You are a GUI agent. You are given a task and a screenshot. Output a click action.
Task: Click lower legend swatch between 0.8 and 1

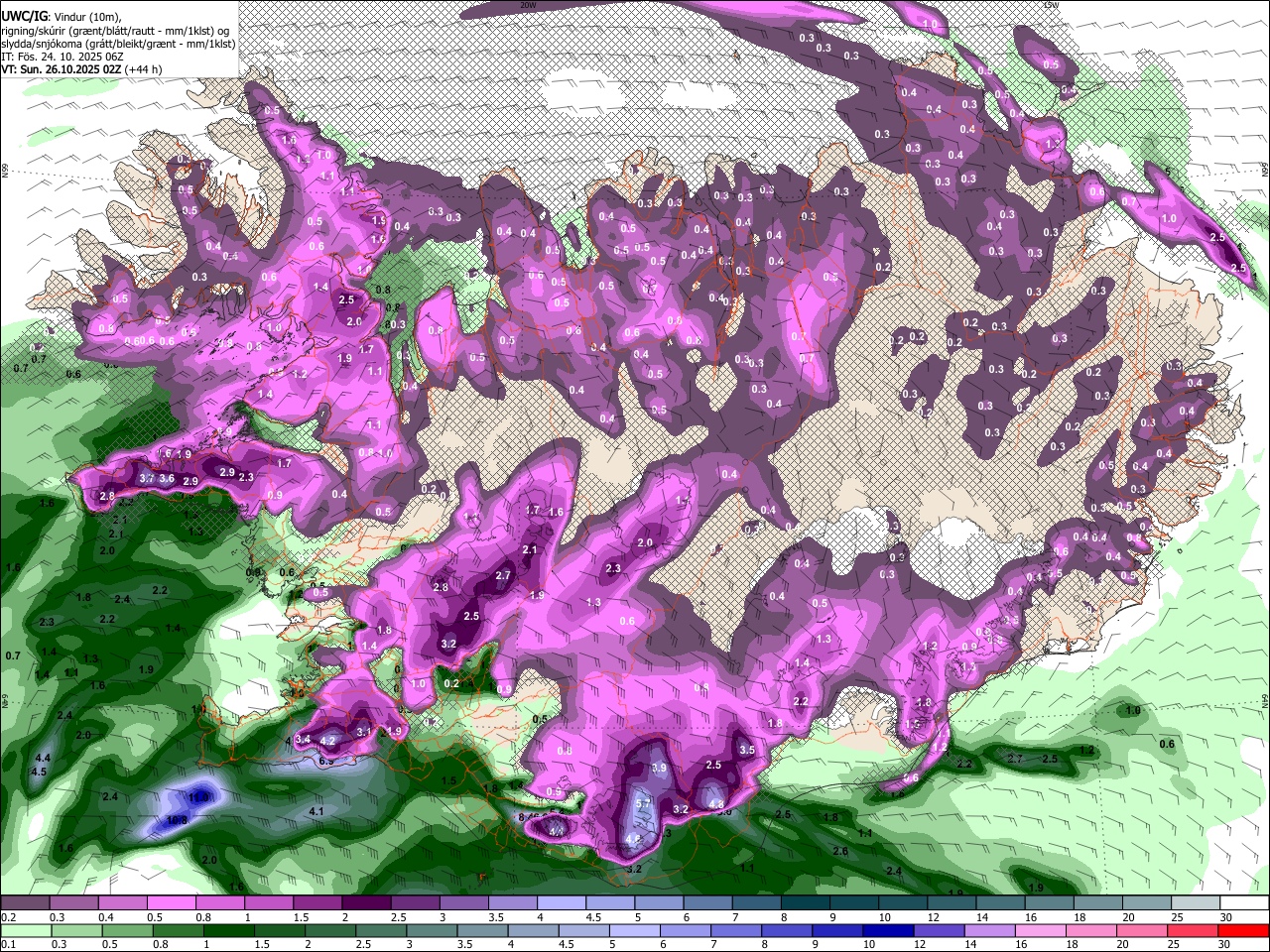[x=178, y=931]
